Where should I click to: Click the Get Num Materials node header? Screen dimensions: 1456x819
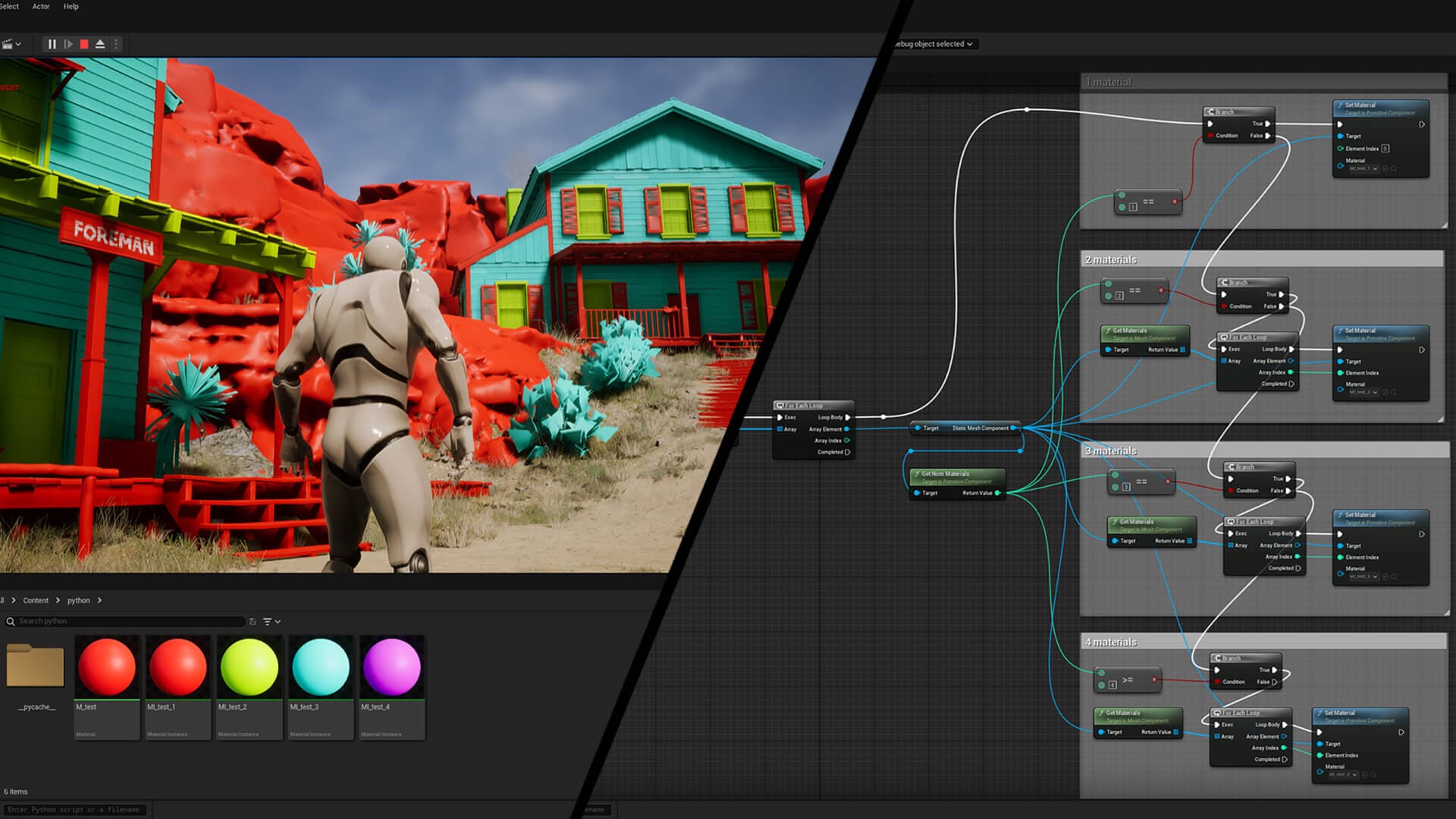[x=957, y=476]
